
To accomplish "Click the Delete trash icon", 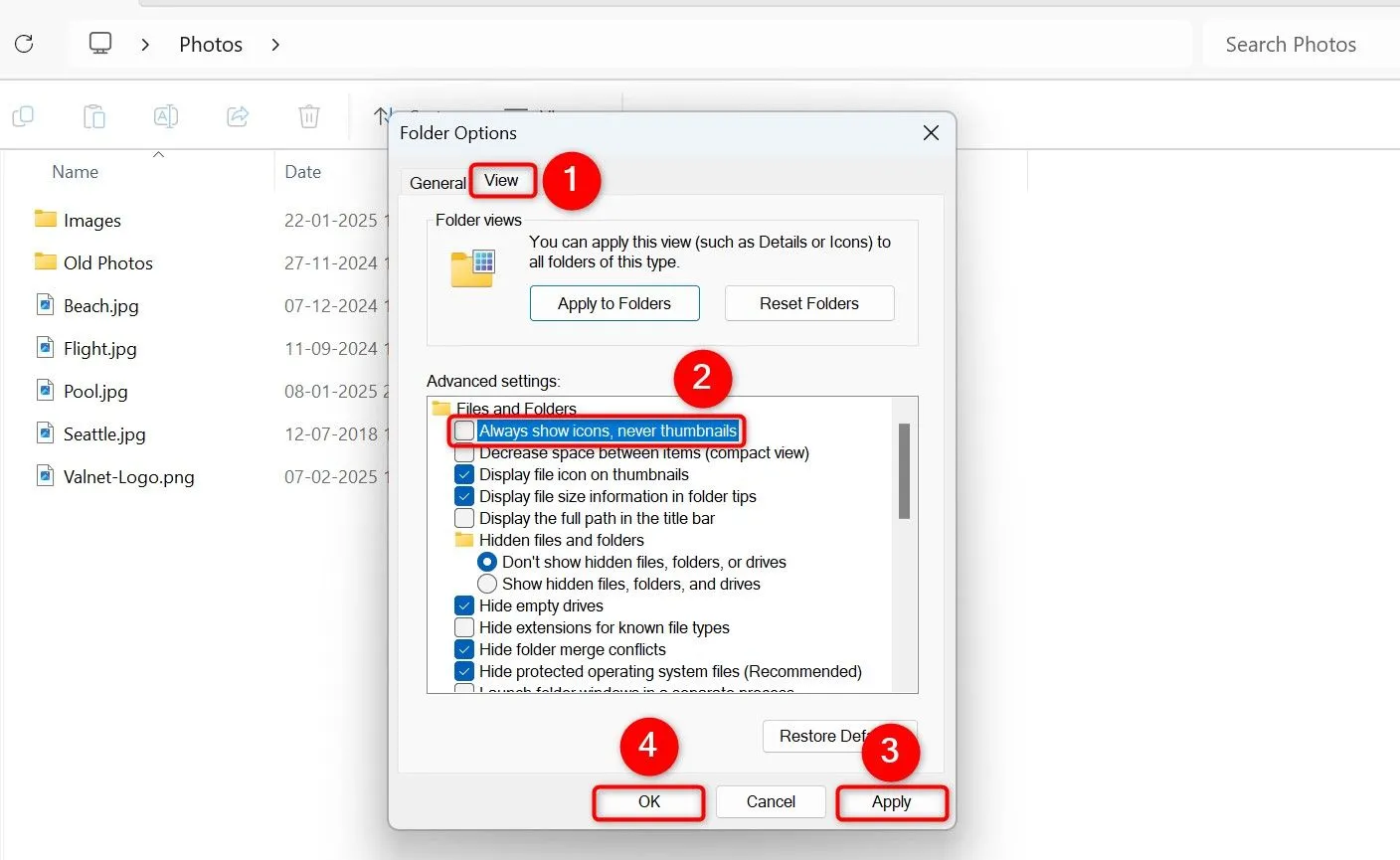I will (309, 116).
